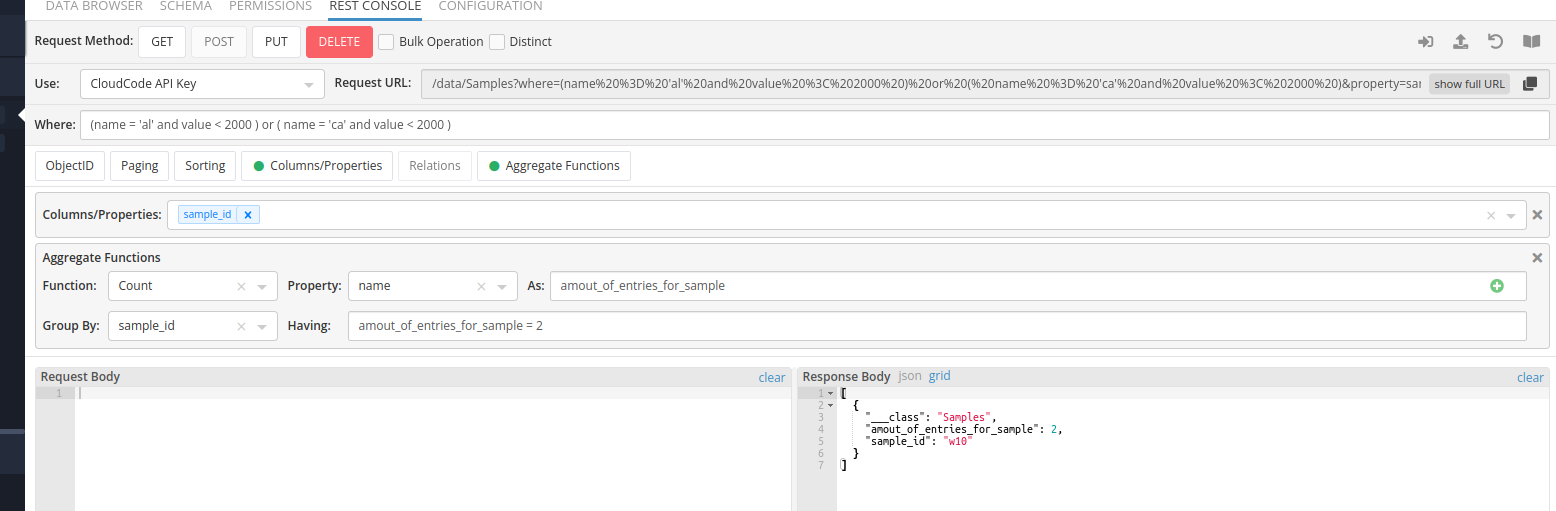This screenshot has width=1556, height=511.
Task: Click the undo/reset request icon
Action: 1495,42
